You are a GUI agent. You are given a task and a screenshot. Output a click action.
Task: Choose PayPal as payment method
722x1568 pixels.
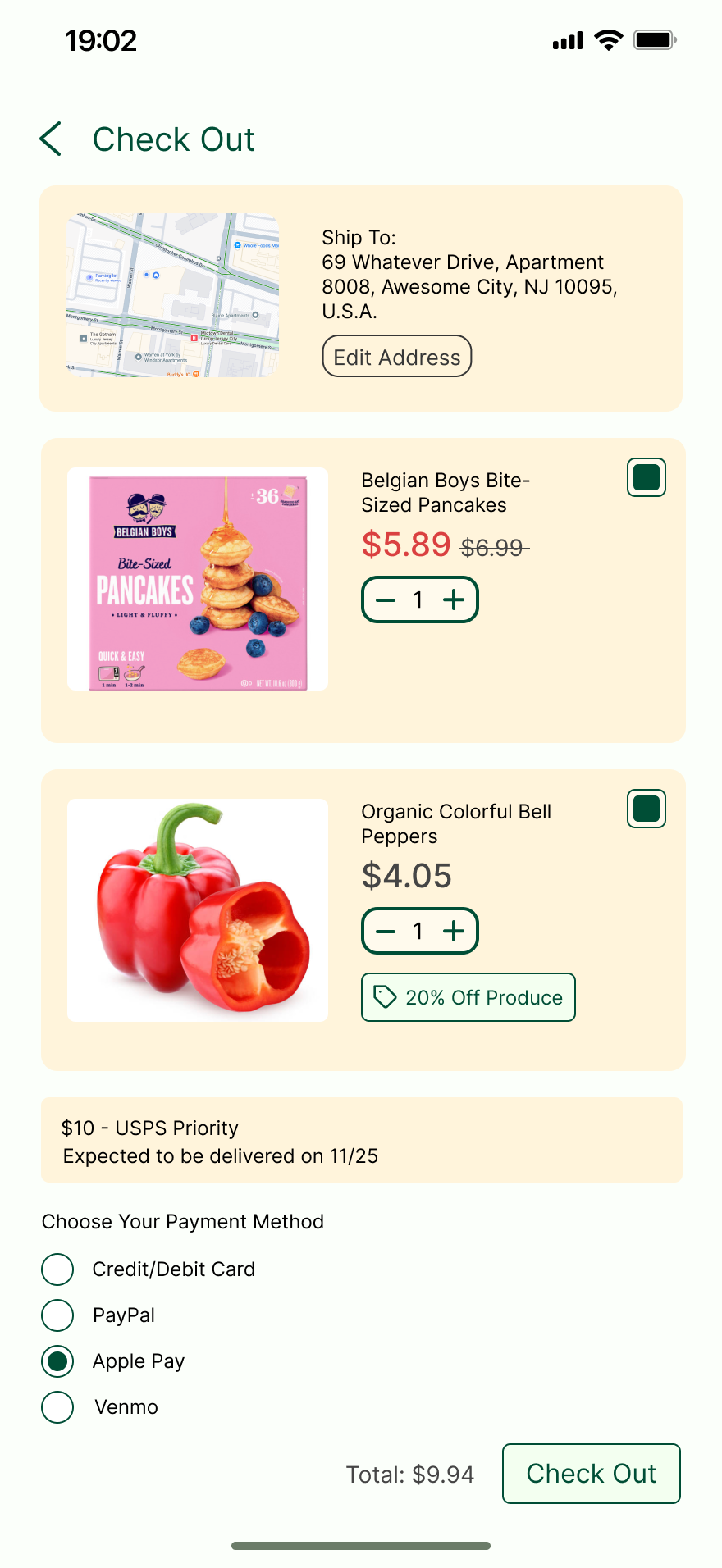[57, 1315]
